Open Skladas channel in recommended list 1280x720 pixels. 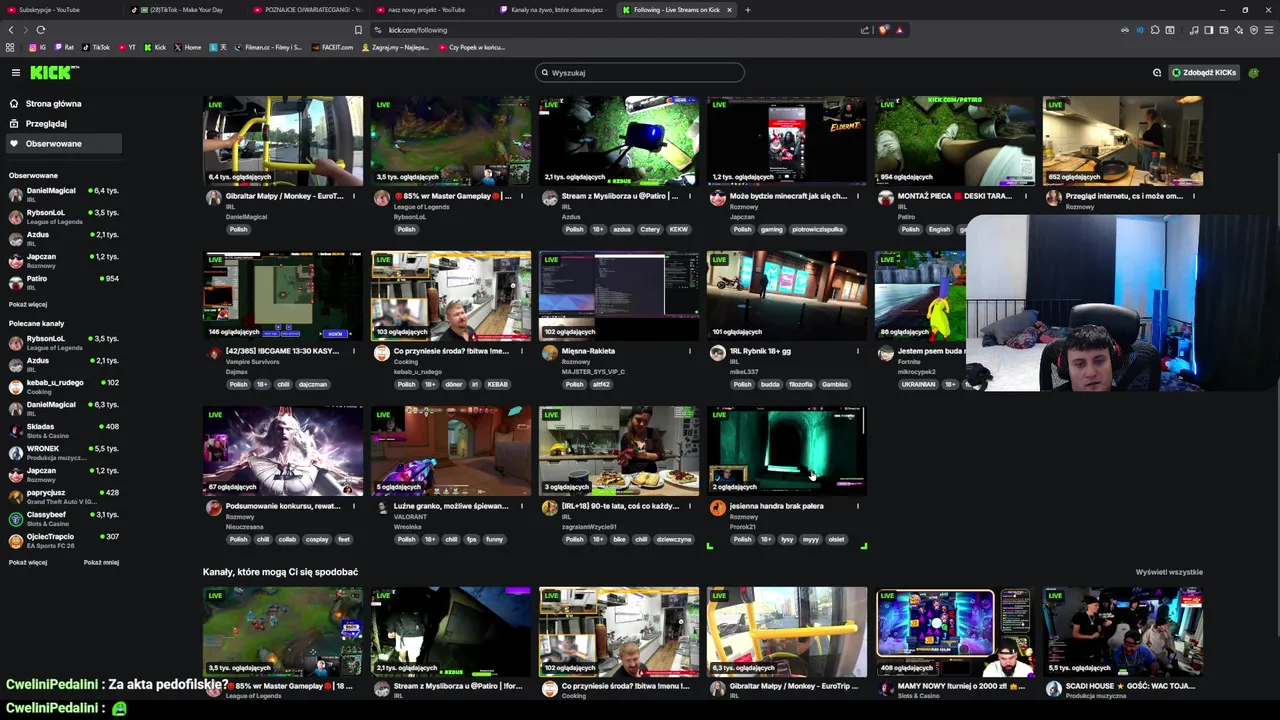click(64, 430)
